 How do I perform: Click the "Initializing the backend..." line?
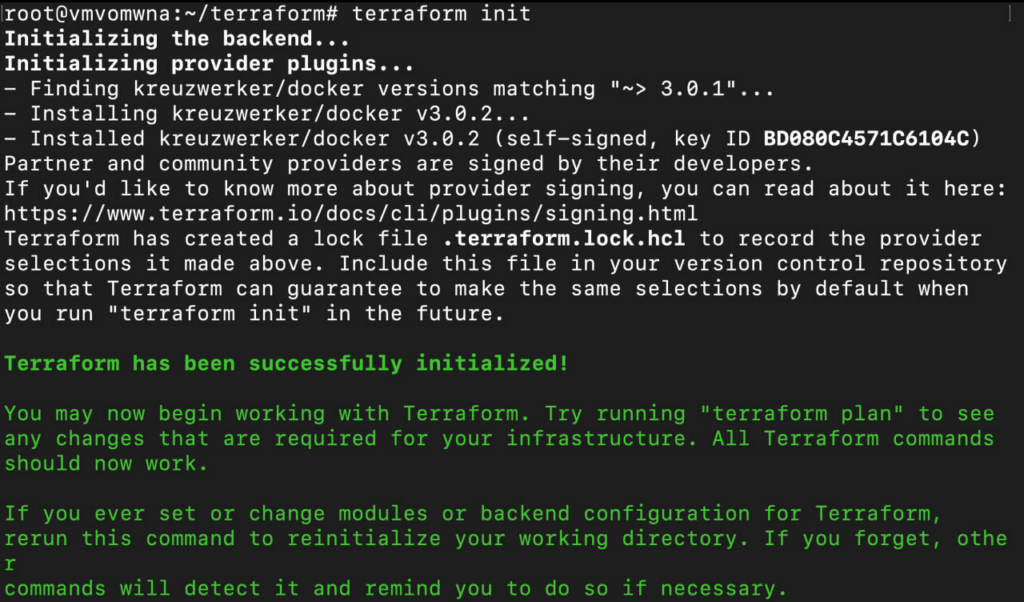point(177,39)
